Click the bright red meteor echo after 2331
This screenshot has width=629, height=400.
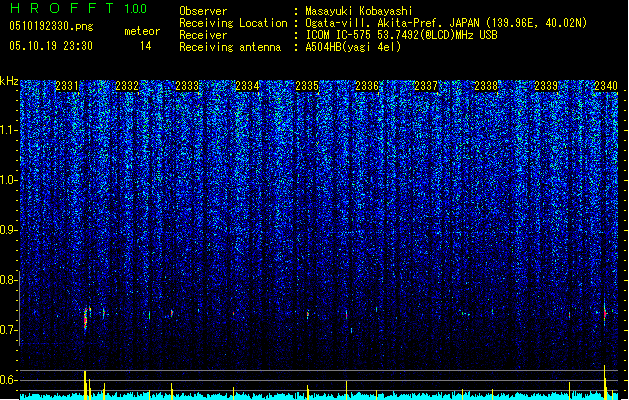85,319
